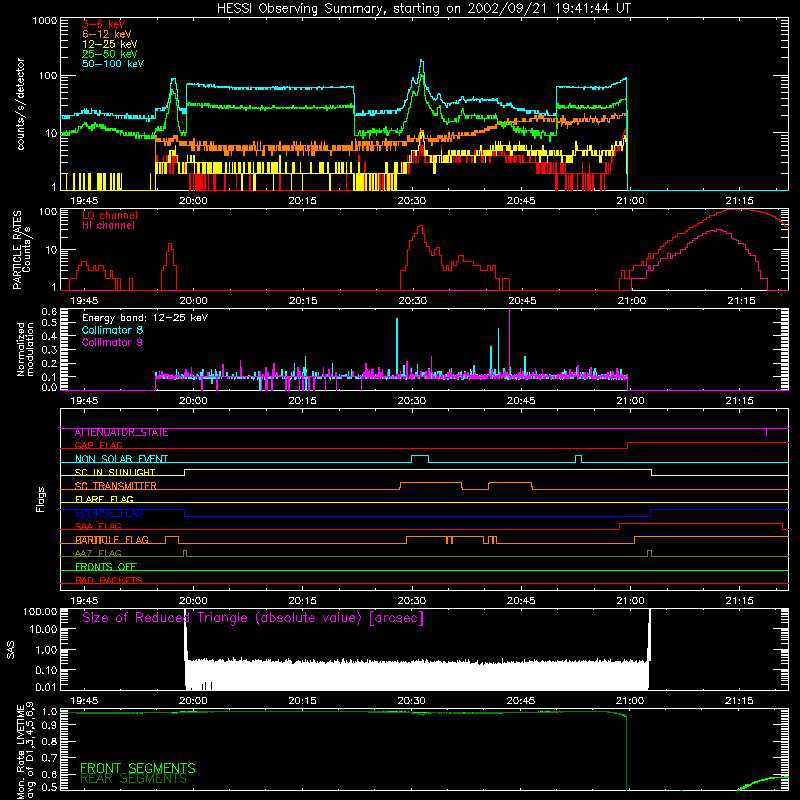Screen dimensions: 800x800
Task: Click the Mon. Rate LIVETIME axis label
Action: [25, 751]
